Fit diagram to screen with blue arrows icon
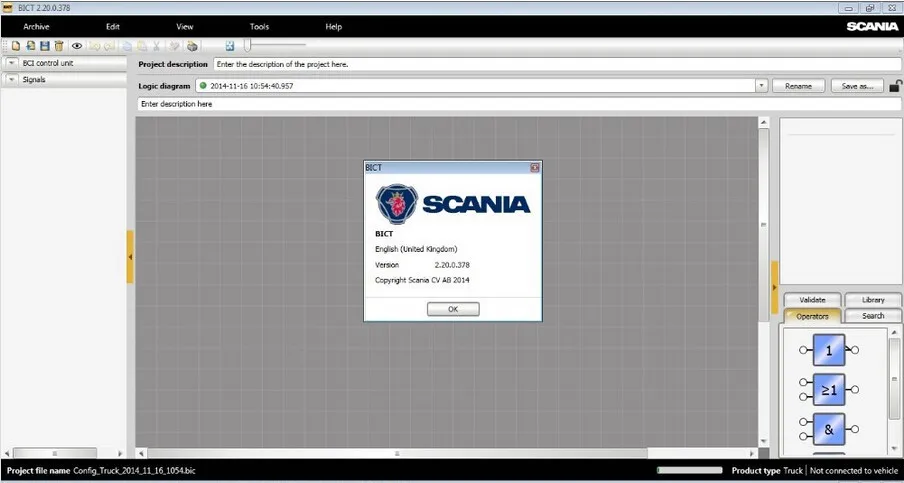 230,46
